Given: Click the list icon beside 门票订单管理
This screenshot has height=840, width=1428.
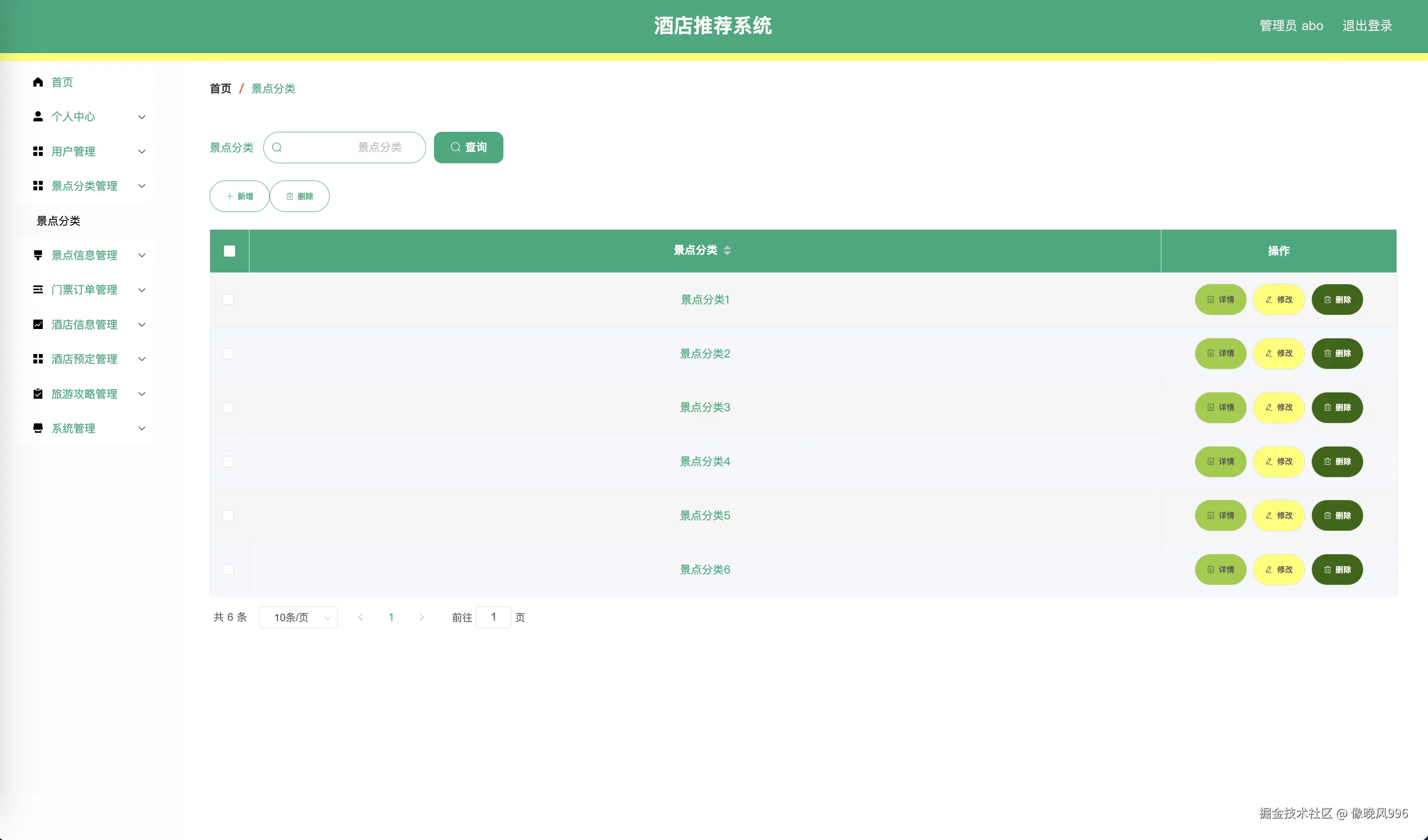Looking at the screenshot, I should pos(38,290).
